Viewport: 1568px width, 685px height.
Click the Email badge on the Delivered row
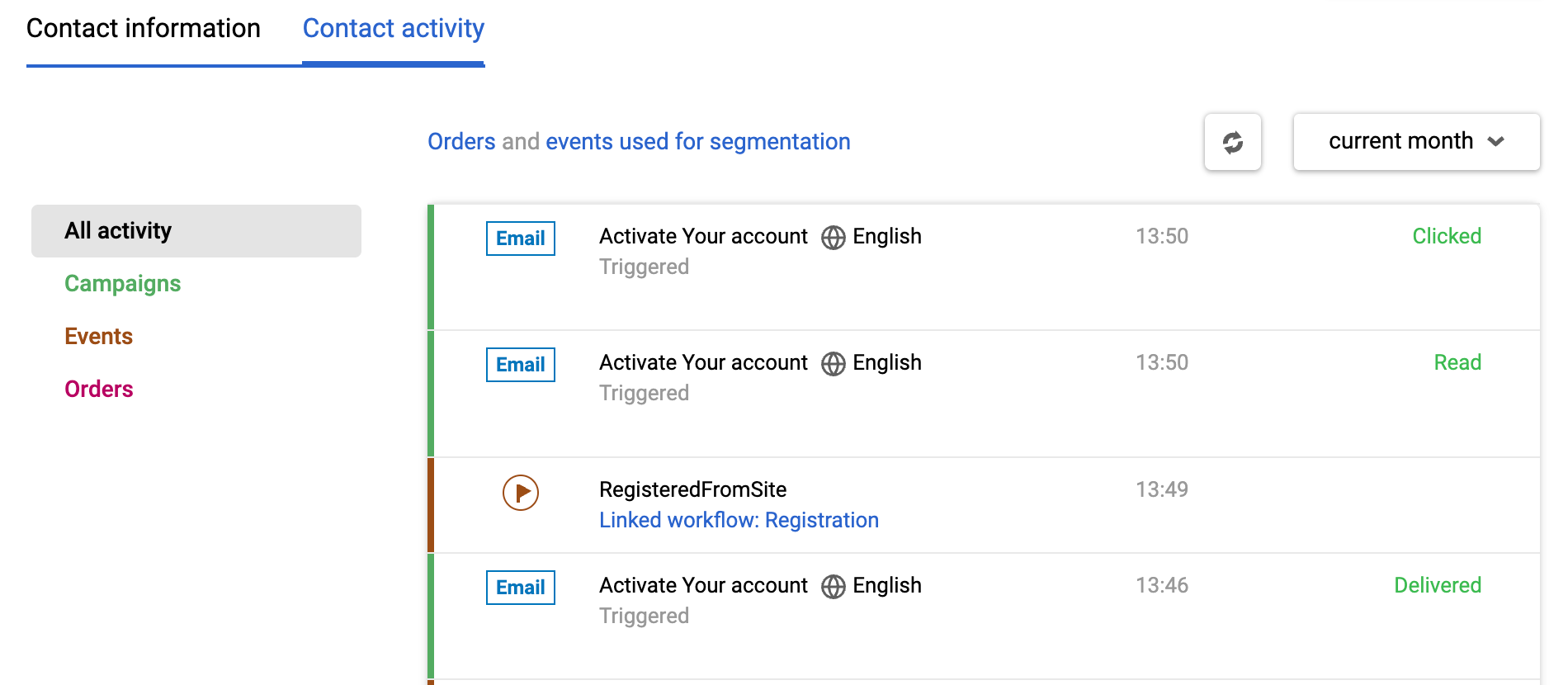520,588
